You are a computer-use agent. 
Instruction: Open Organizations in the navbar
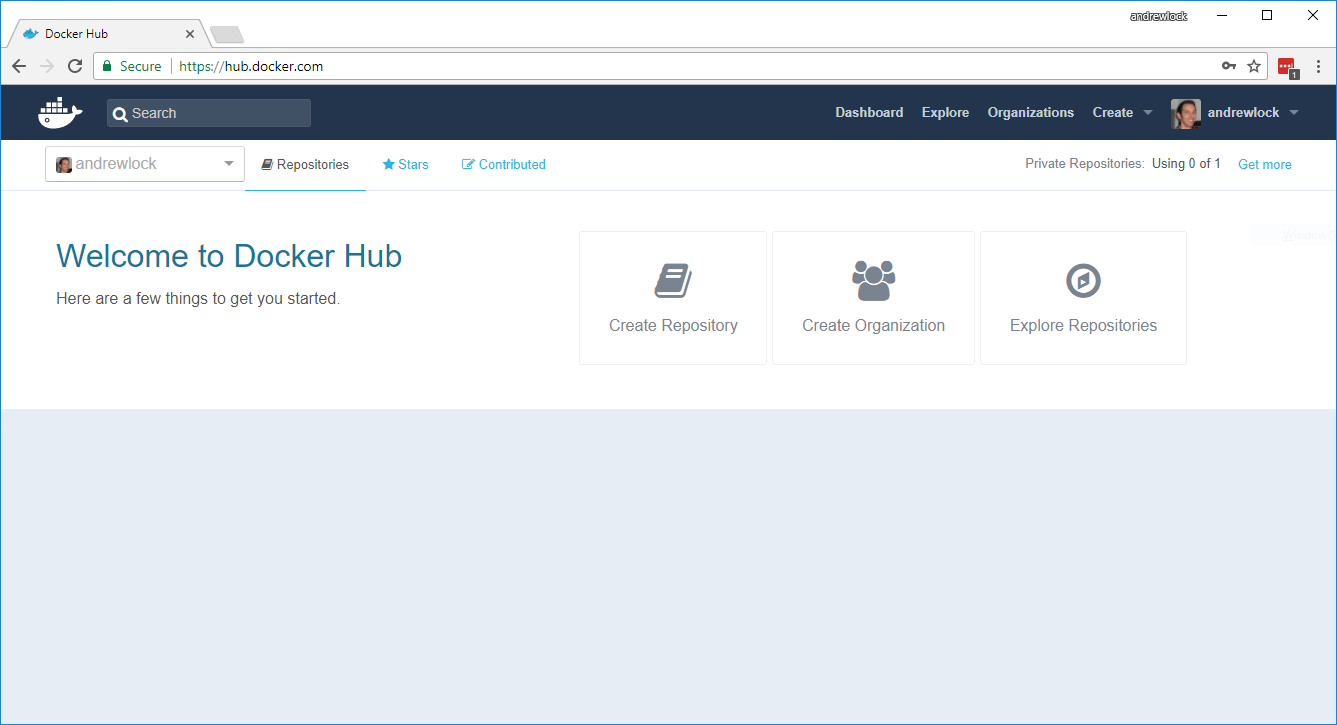pos(1030,113)
